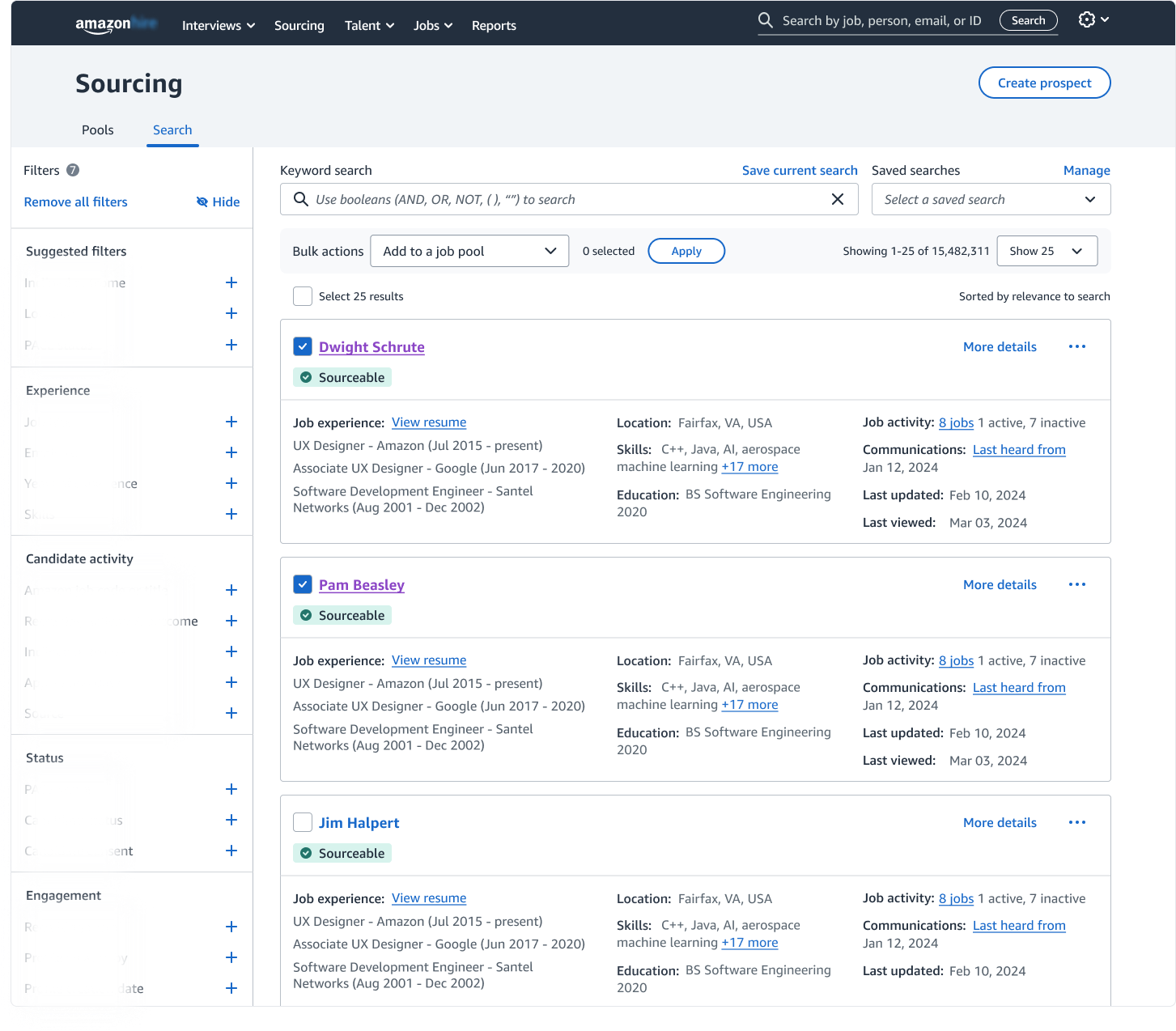
Task: Uncheck Pam Beasley's checkbox
Action: point(303,584)
